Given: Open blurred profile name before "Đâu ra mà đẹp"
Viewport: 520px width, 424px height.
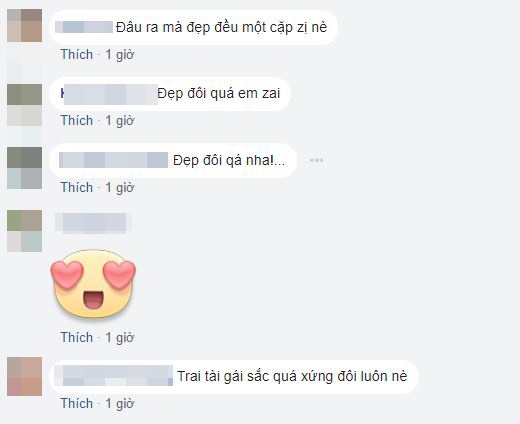Looking at the screenshot, I should point(84,27).
